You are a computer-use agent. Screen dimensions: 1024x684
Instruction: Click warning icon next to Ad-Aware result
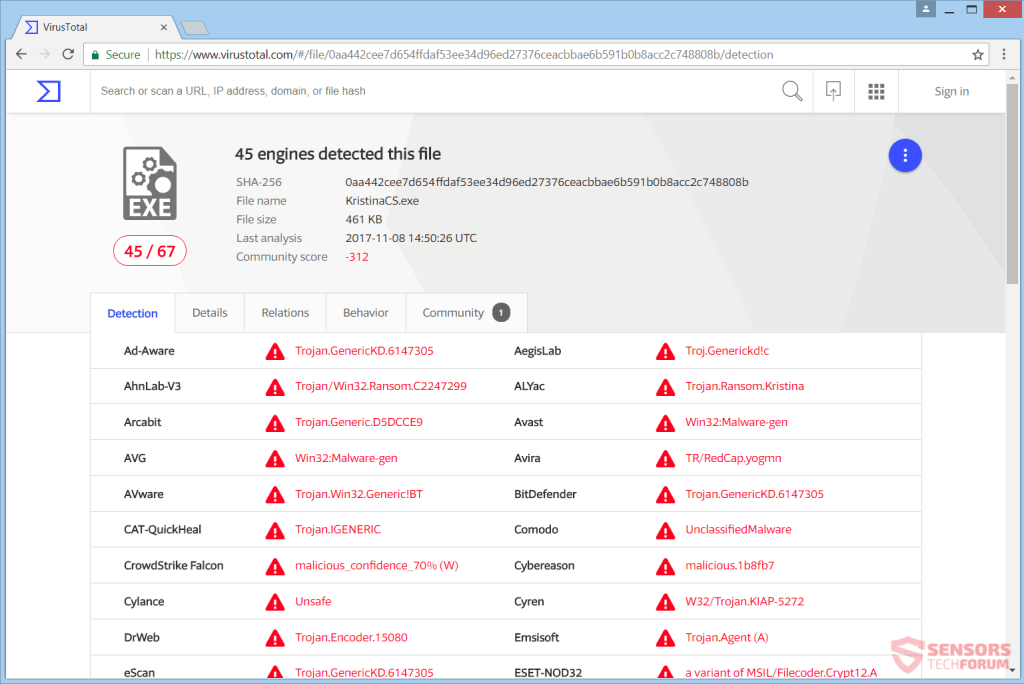coord(275,351)
